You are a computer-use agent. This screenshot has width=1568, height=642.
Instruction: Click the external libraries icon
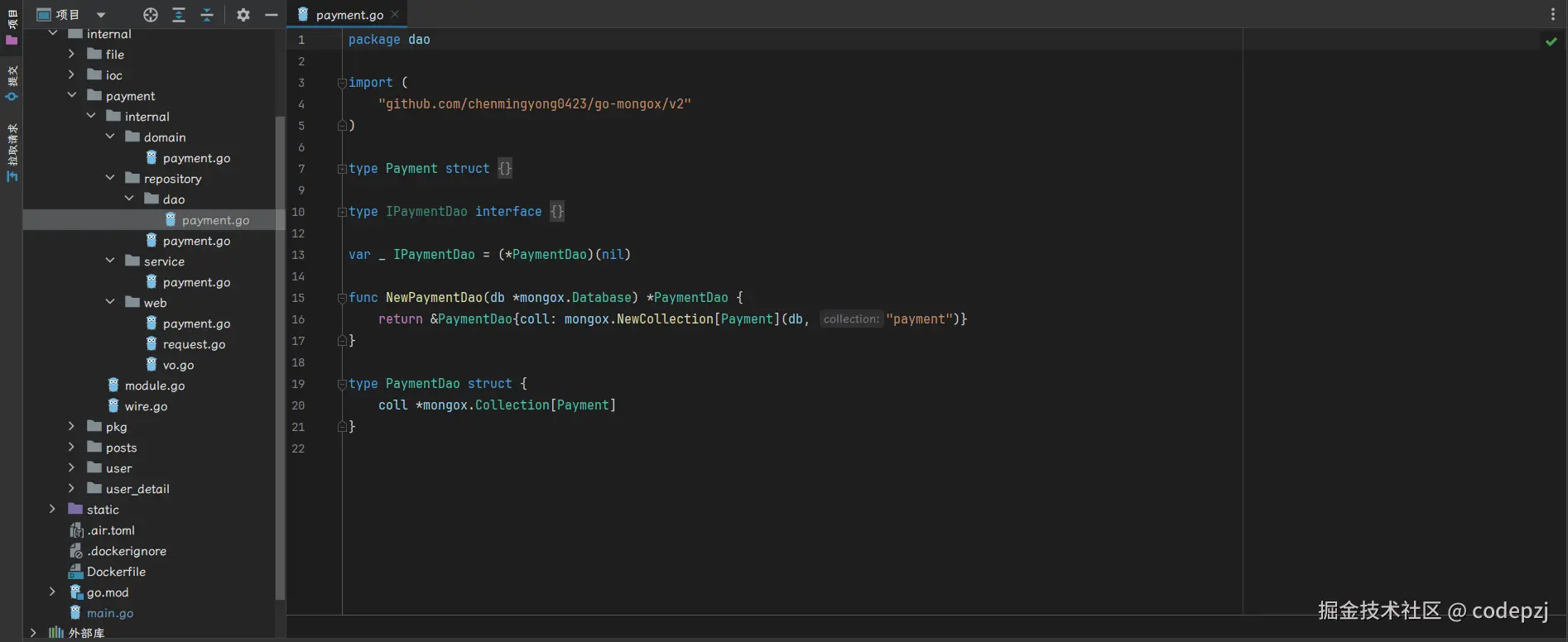[x=56, y=633]
